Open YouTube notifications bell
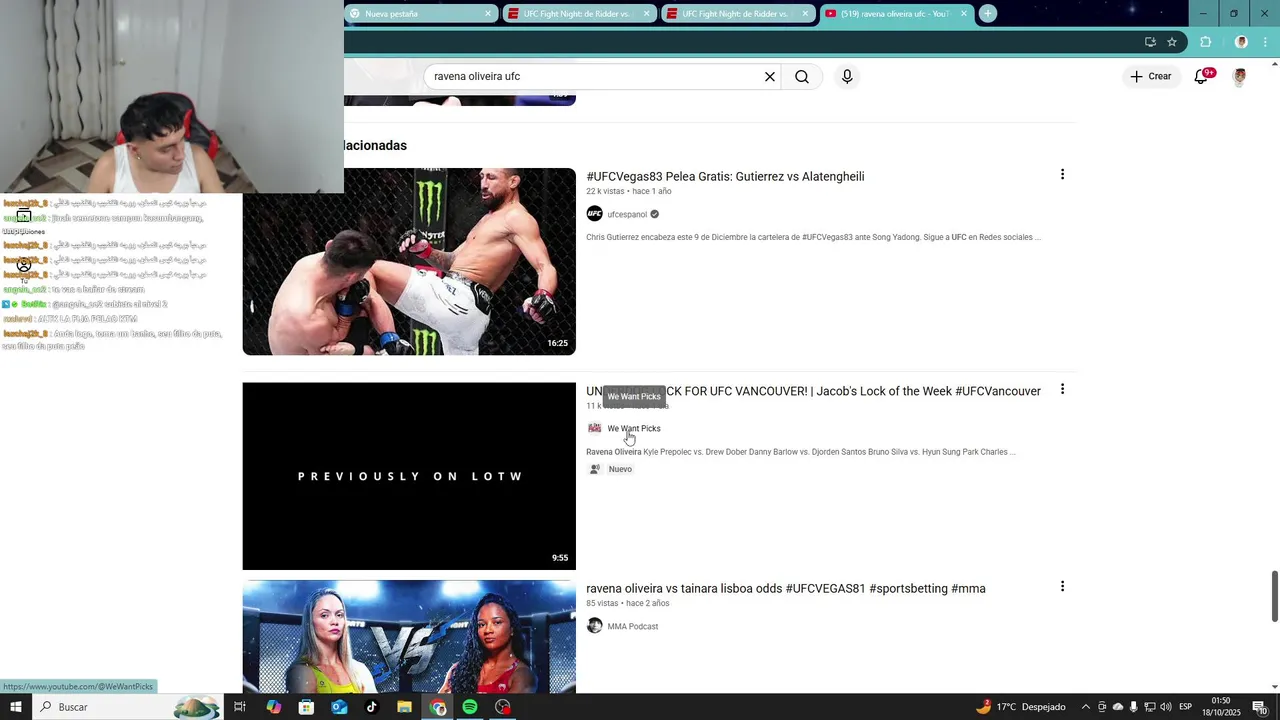The image size is (1280, 720). pyautogui.click(x=1201, y=77)
